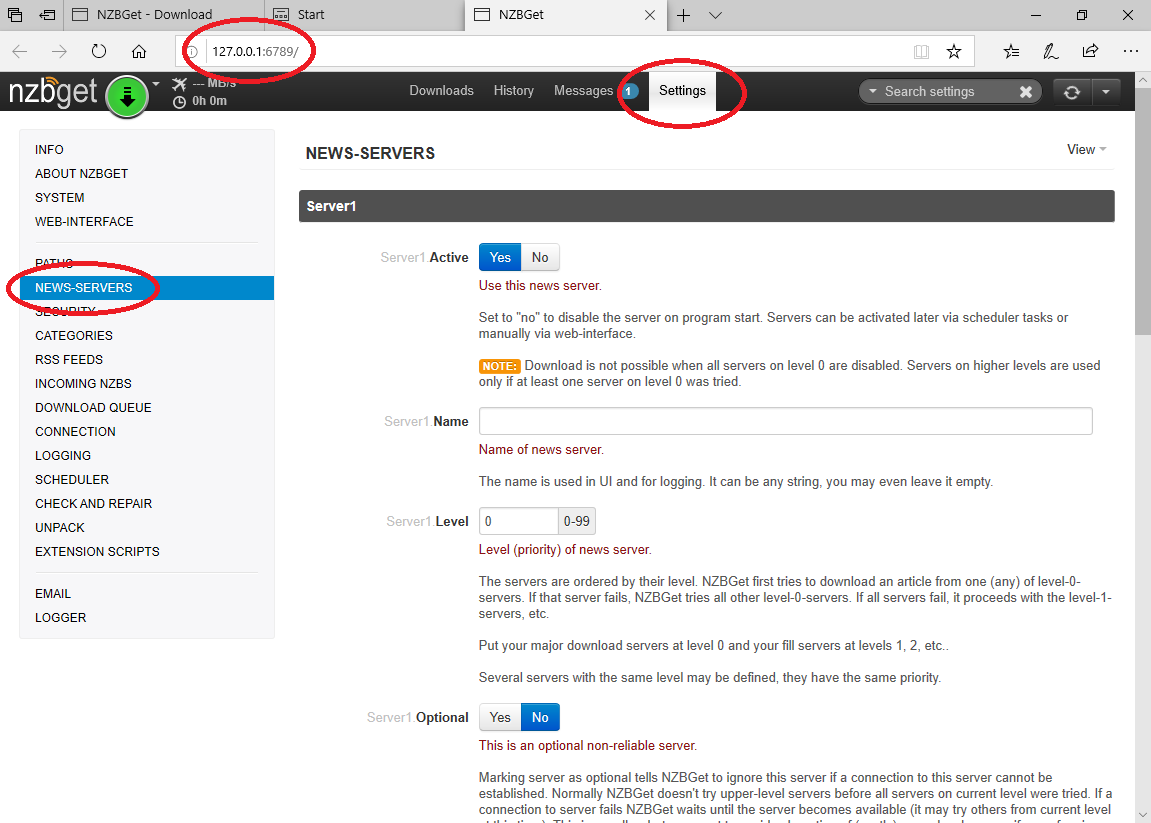Image resolution: width=1151 pixels, height=823 pixels.
Task: Click the browser Home icon
Action: coord(139,51)
